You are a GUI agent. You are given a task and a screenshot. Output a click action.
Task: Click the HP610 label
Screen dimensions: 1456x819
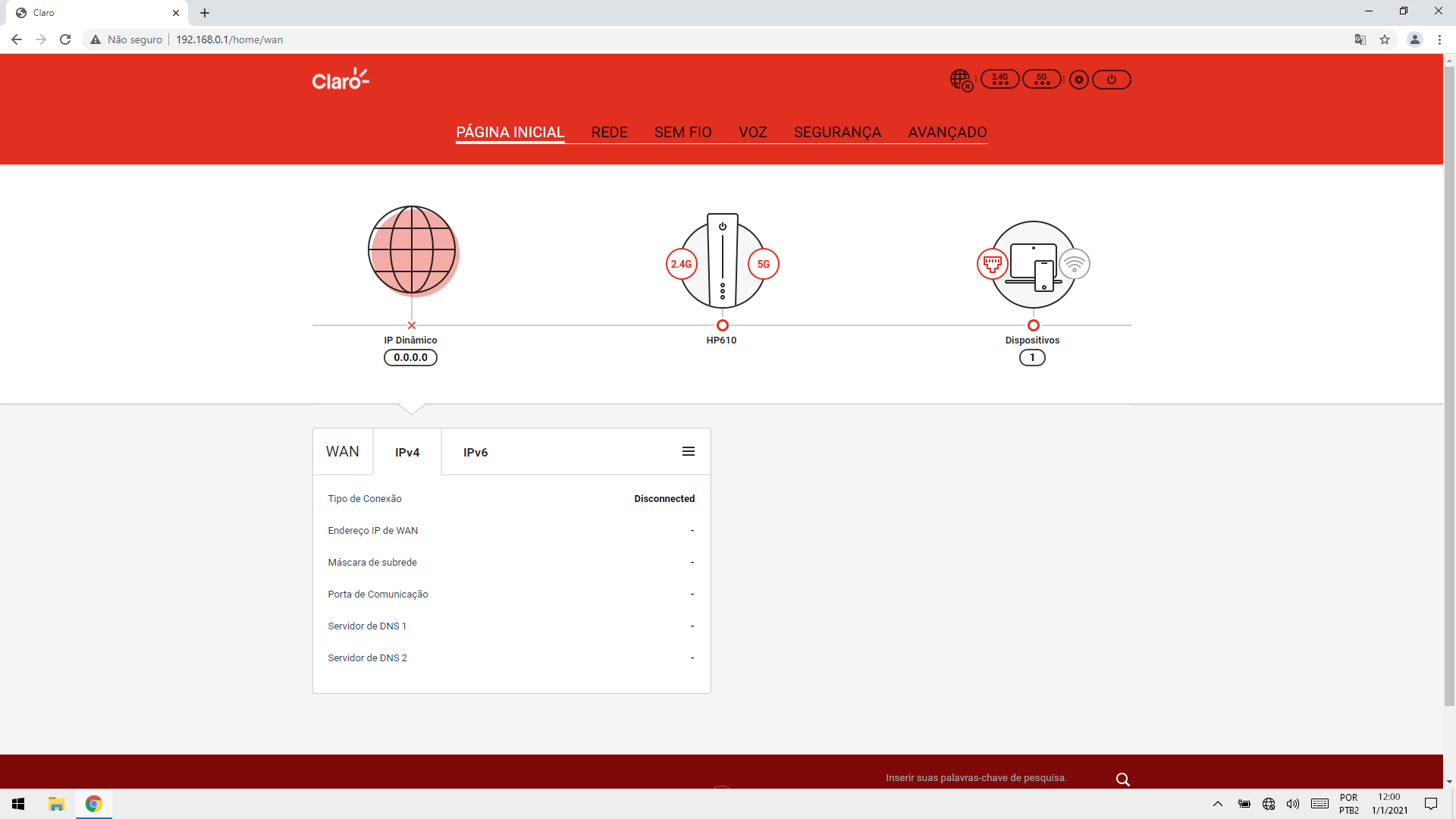pos(721,340)
